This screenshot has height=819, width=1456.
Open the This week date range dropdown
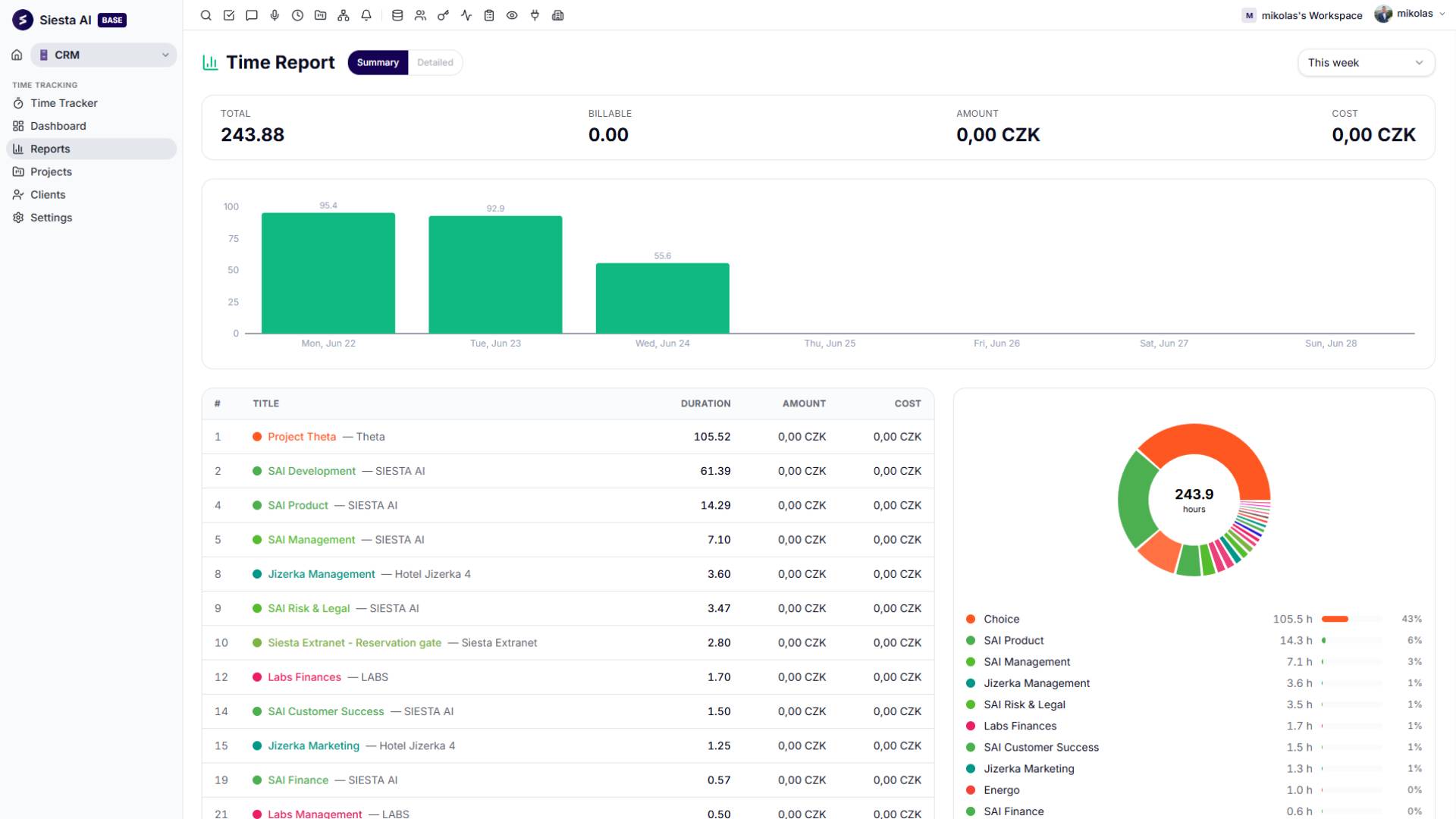(x=1366, y=63)
